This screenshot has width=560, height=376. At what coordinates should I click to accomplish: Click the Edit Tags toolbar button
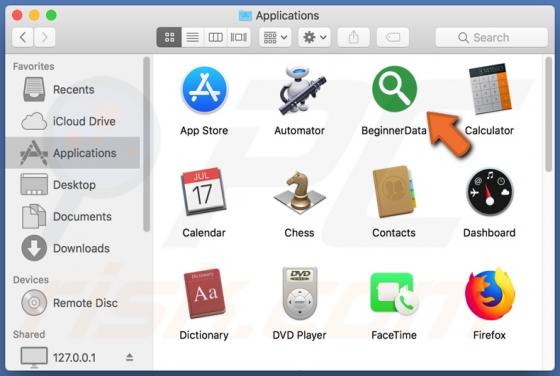(x=393, y=37)
